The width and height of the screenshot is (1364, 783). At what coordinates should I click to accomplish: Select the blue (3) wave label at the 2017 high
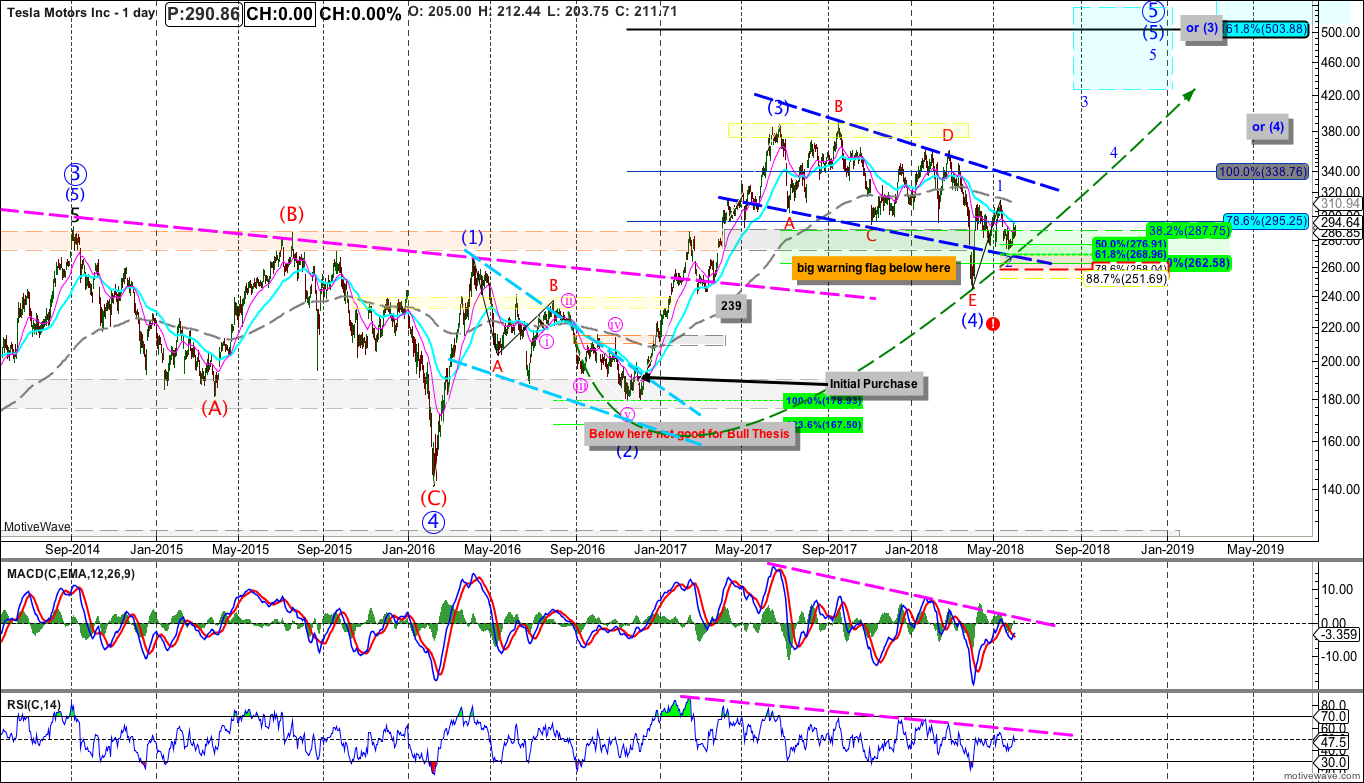pos(779,106)
